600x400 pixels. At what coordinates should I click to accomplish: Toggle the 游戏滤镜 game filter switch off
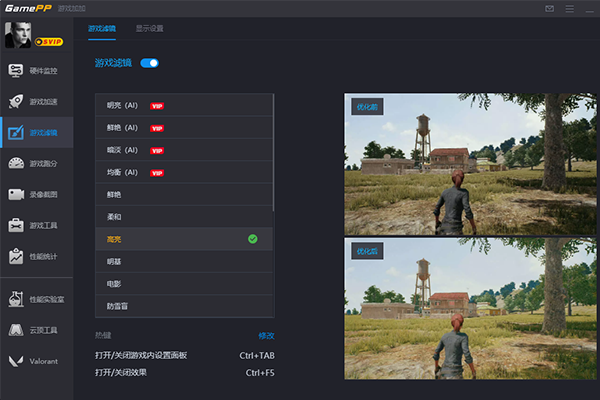[x=150, y=63]
